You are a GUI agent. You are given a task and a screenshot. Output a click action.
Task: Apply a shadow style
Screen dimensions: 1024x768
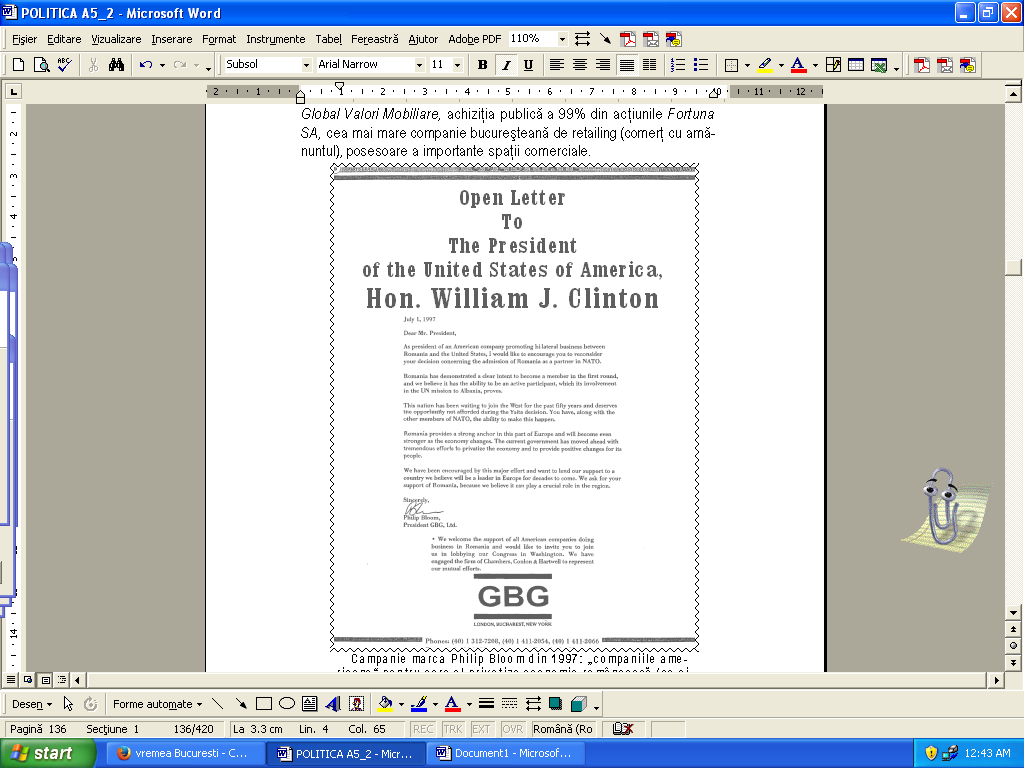556,703
